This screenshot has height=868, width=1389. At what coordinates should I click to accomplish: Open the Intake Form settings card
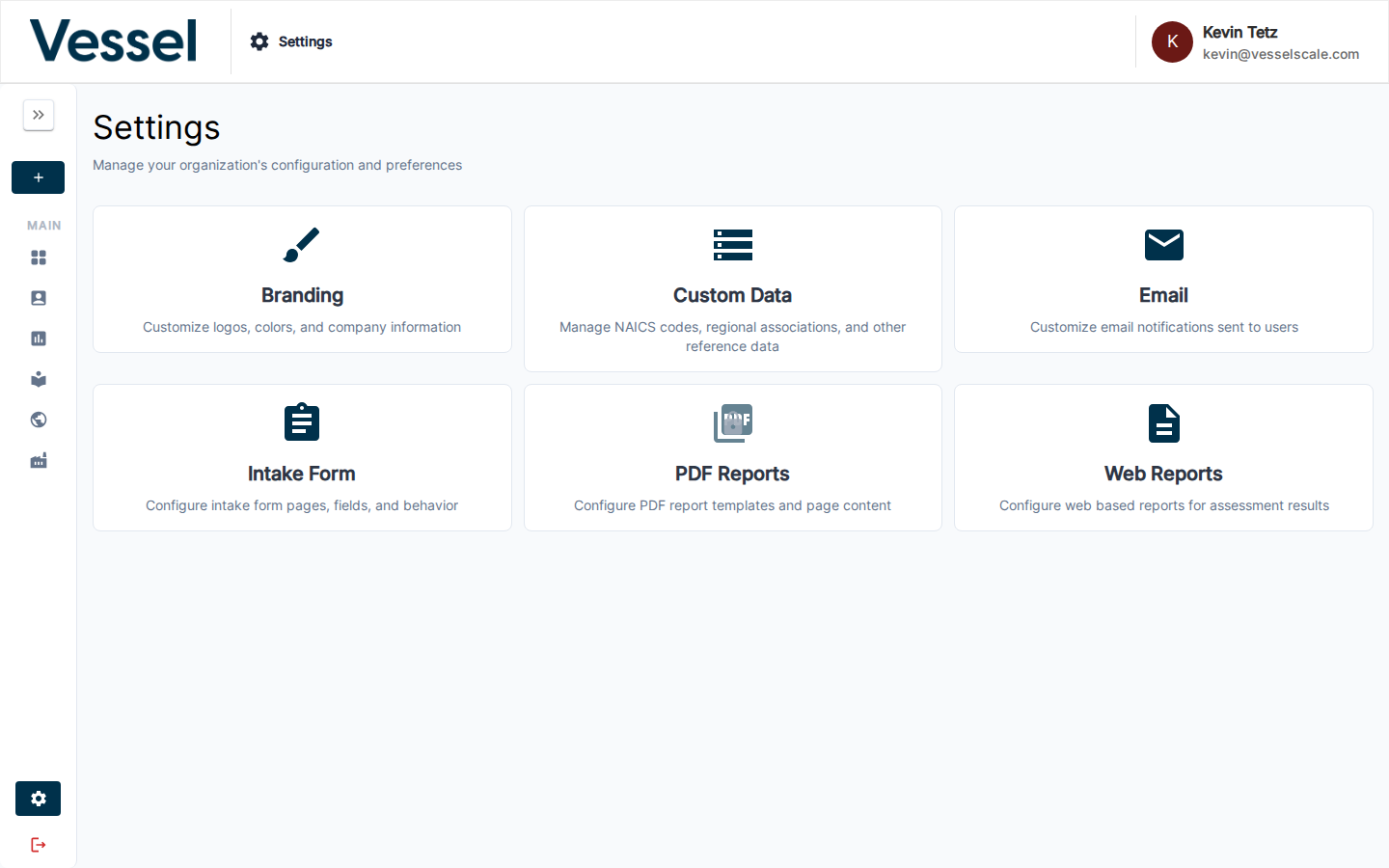point(302,458)
